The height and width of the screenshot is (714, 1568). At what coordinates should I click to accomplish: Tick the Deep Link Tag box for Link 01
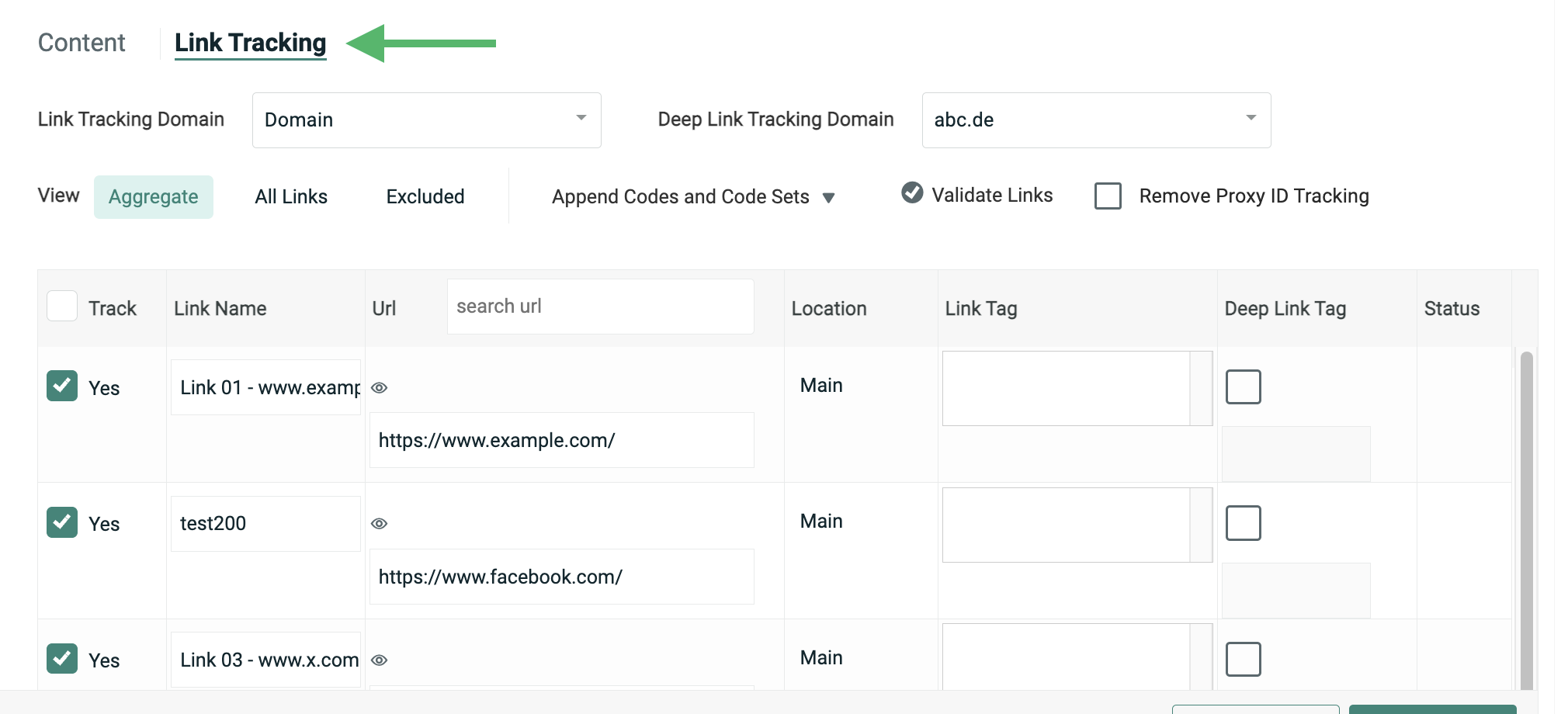tap(1243, 386)
